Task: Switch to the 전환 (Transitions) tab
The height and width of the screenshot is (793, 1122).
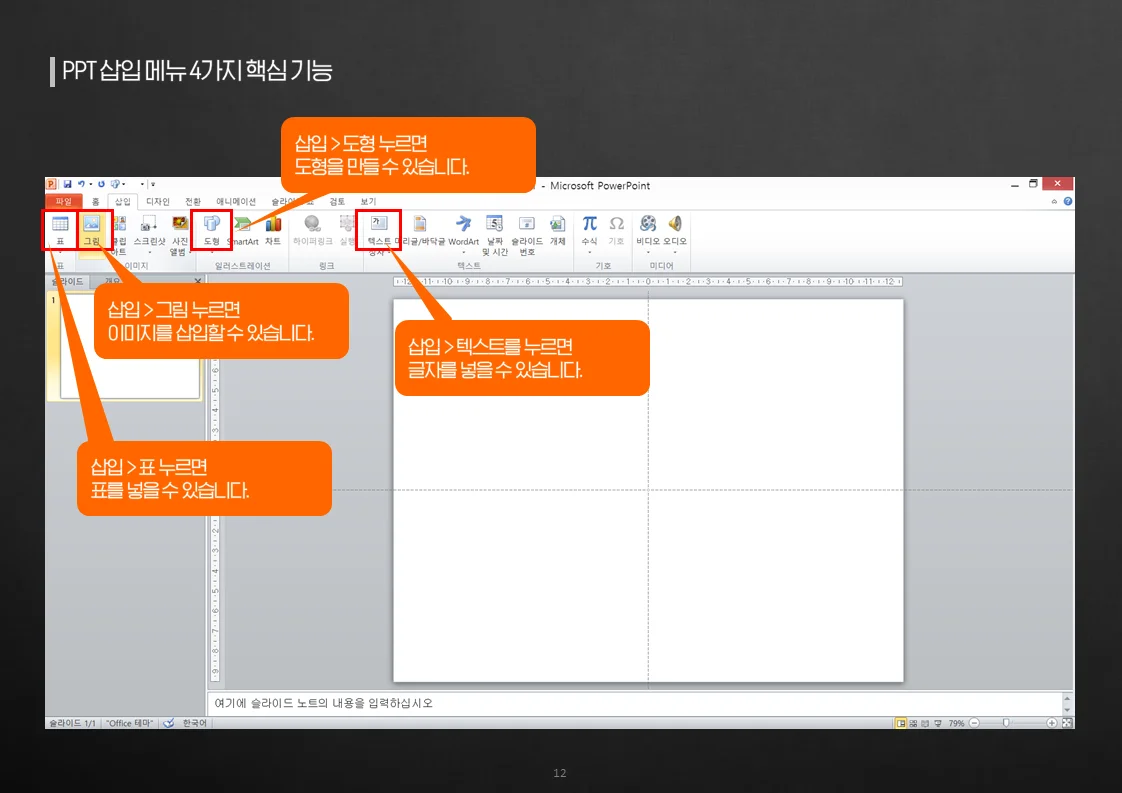Action: [193, 201]
